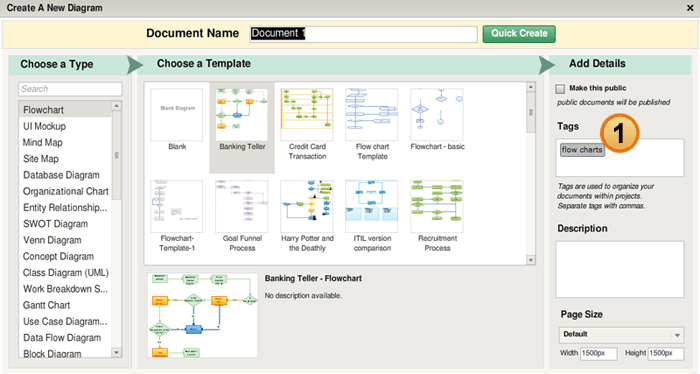700x374 pixels.
Task: Select the Flowchart - basic template
Action: tap(437, 115)
